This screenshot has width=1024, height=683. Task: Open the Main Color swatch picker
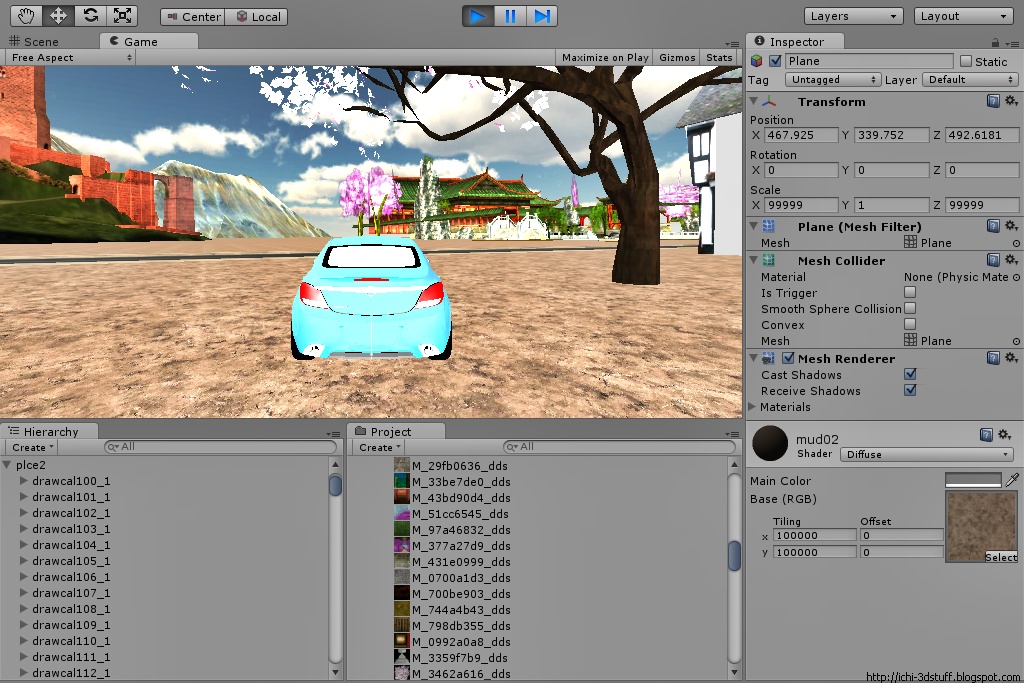[971, 480]
